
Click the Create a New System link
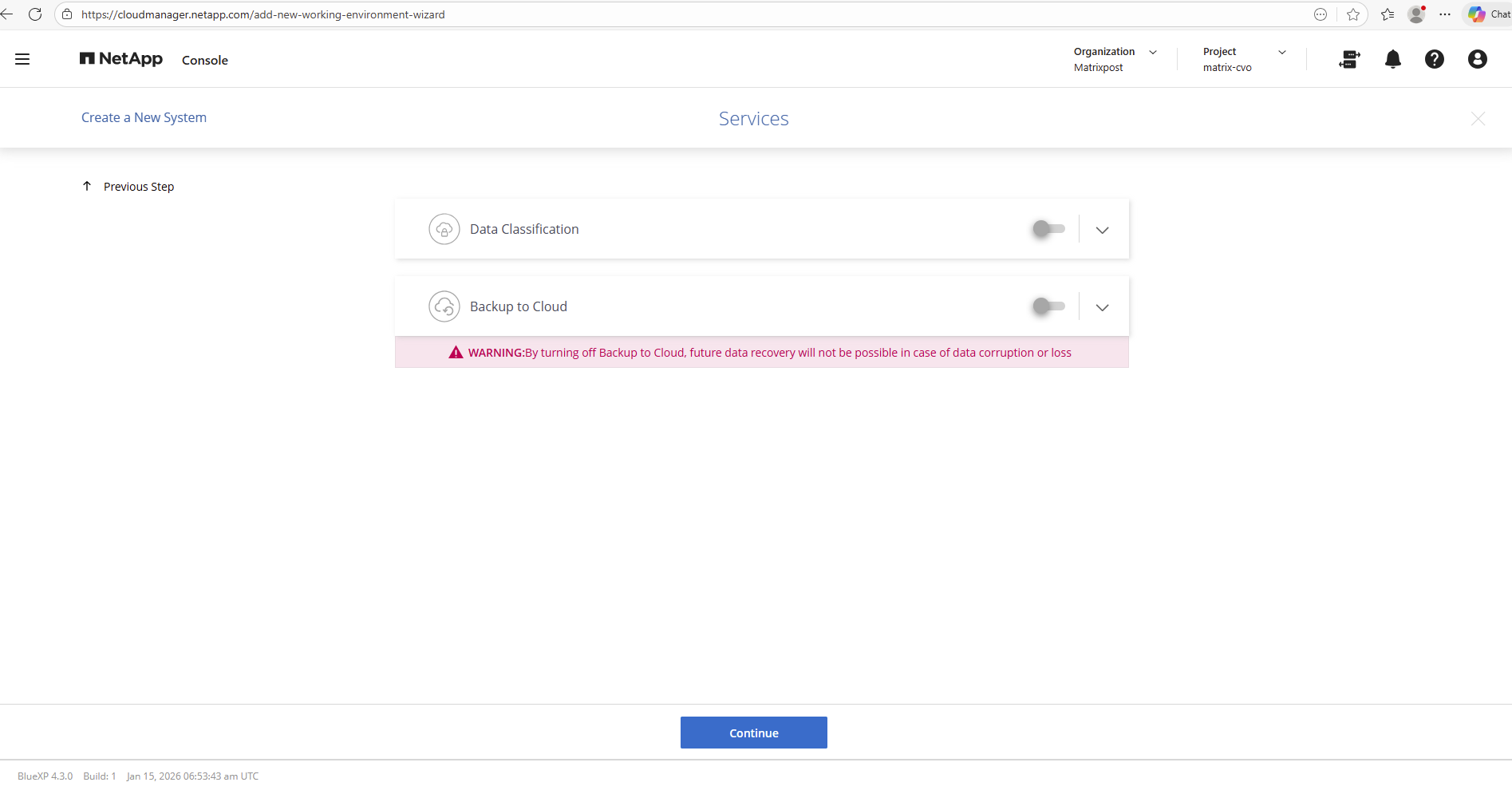(x=144, y=117)
